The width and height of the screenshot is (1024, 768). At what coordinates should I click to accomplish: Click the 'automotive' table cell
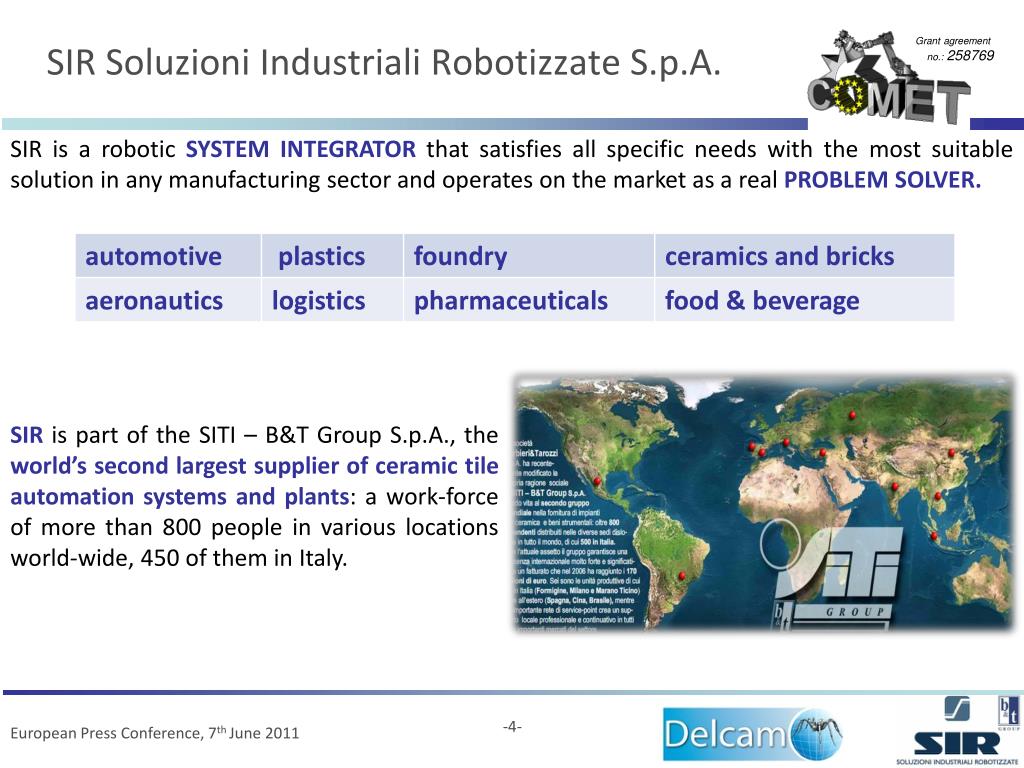[x=168, y=256]
